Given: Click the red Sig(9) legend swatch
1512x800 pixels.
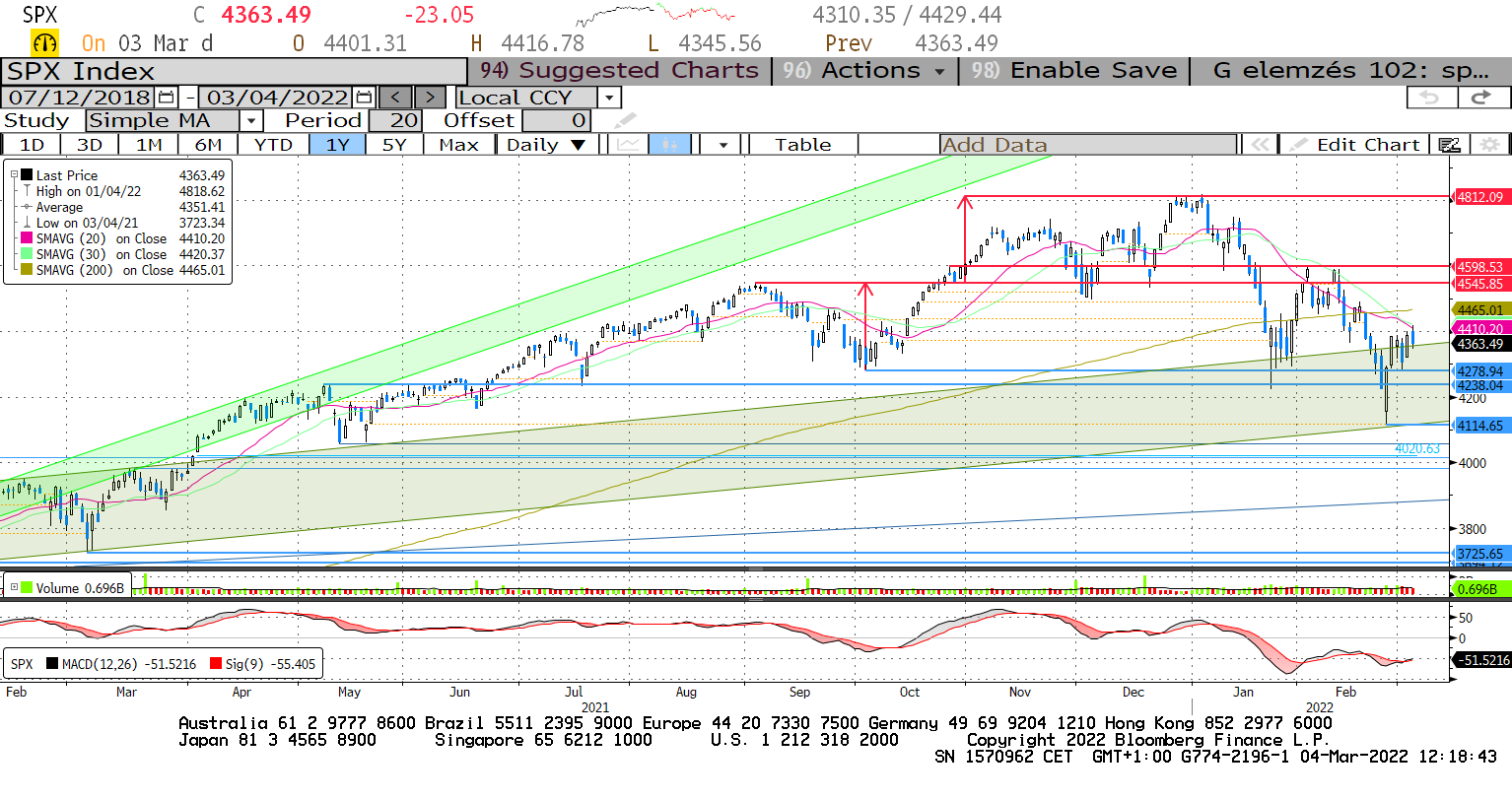Looking at the screenshot, I should [x=216, y=664].
